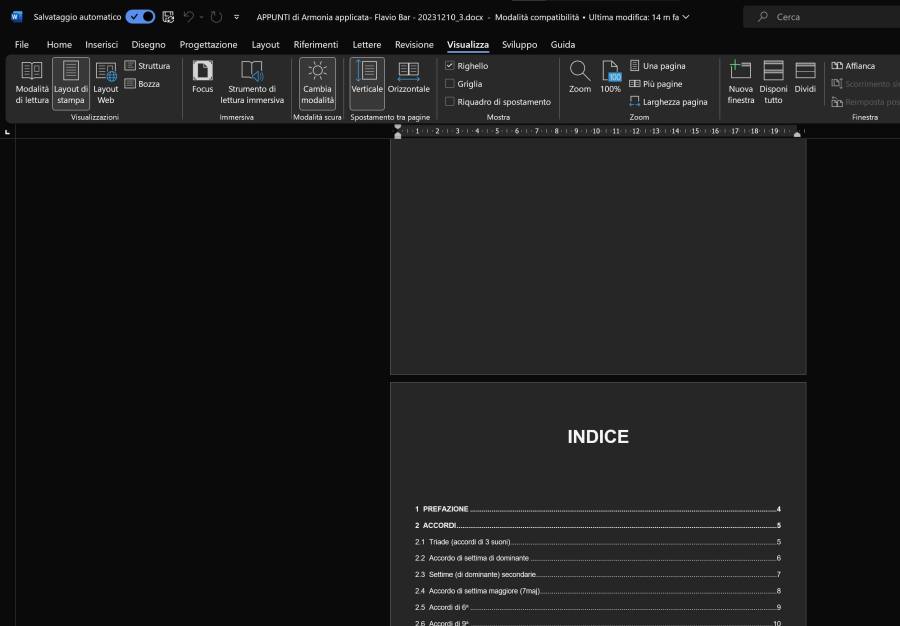The image size is (900, 626).
Task: Switch to Layout Web view
Action: coord(106,81)
